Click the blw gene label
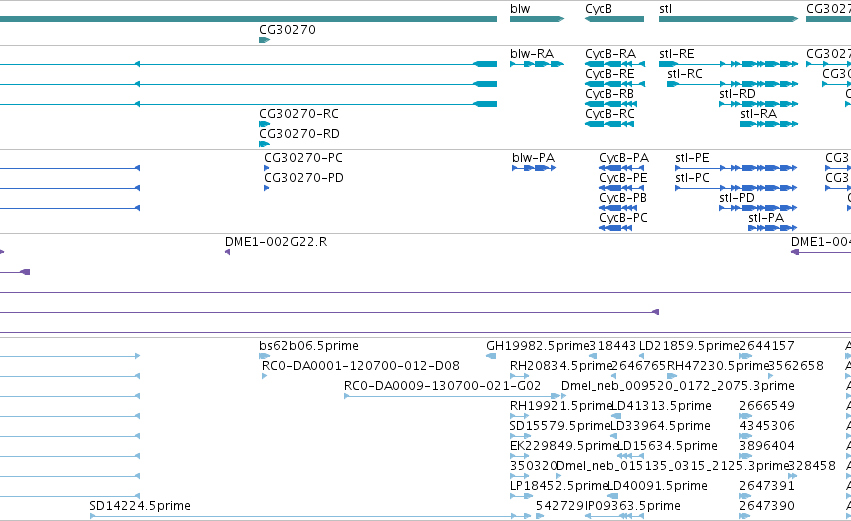The width and height of the screenshot is (851, 521). coord(520,9)
